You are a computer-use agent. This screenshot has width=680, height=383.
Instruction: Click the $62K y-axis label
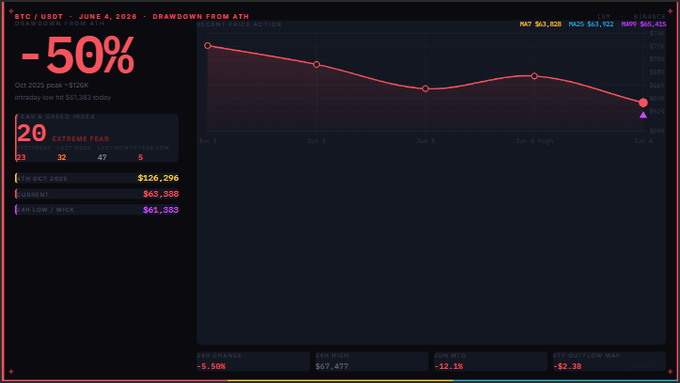coord(657,111)
